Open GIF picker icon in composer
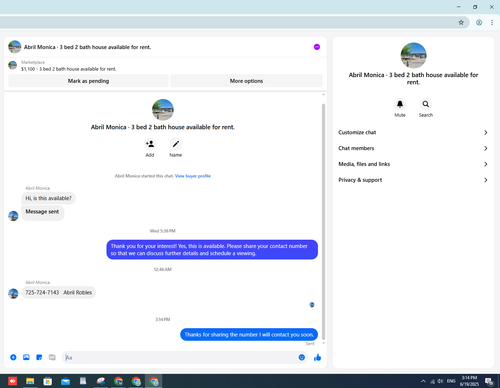 point(52,357)
